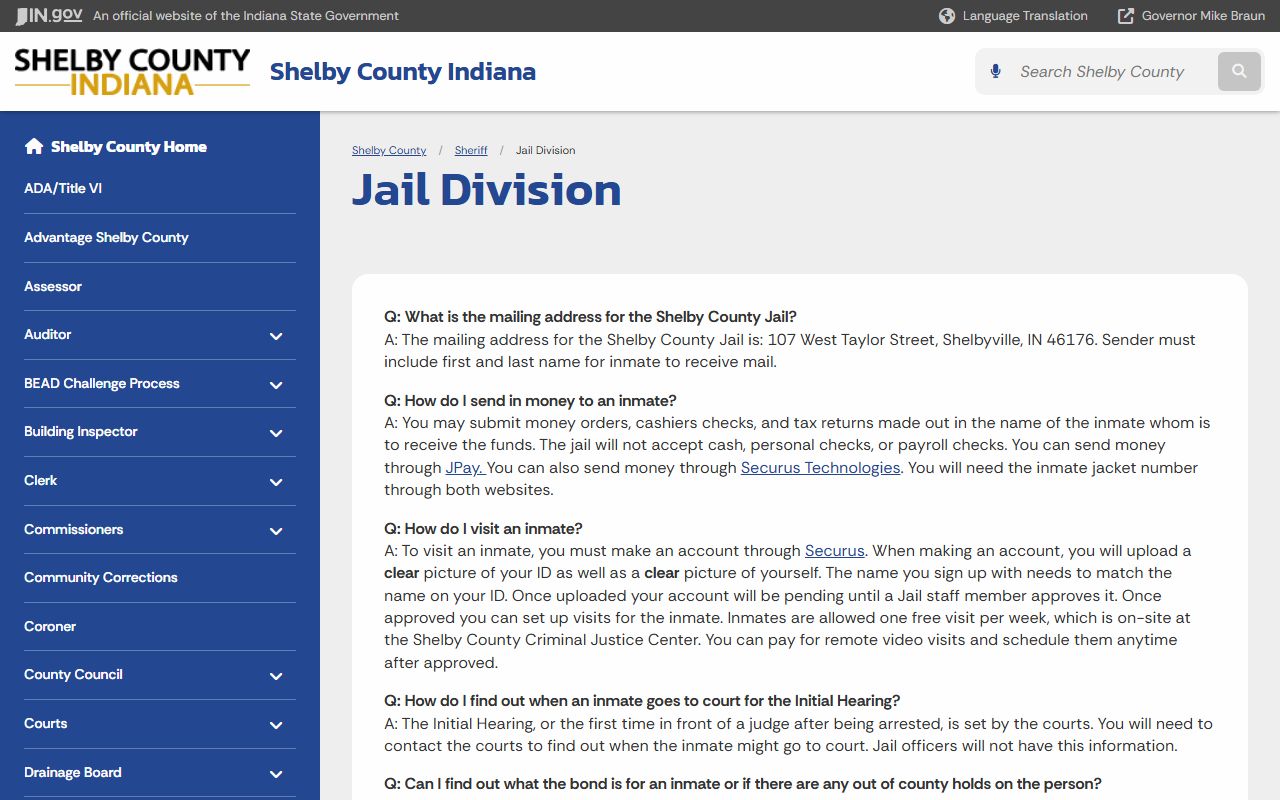The height and width of the screenshot is (800, 1280).
Task: Click the home icon beside Shelby County Home
Action: [x=34, y=146]
